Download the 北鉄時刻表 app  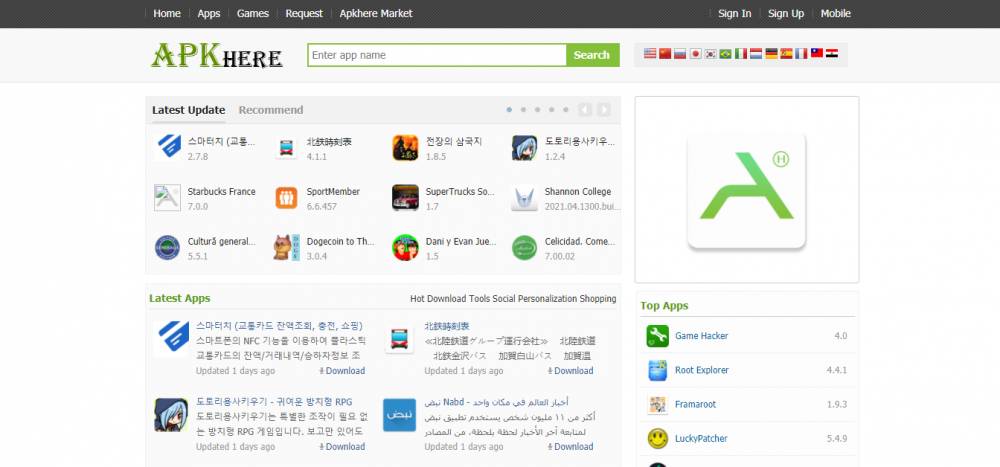(x=571, y=371)
